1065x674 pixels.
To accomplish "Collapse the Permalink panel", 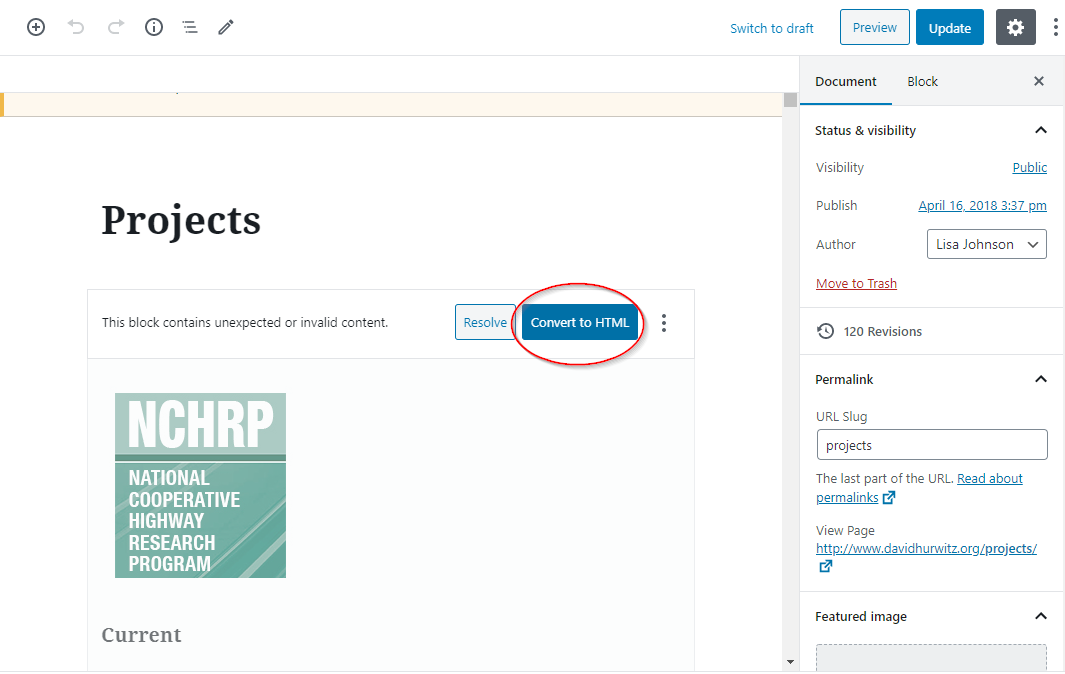I will coord(1041,379).
